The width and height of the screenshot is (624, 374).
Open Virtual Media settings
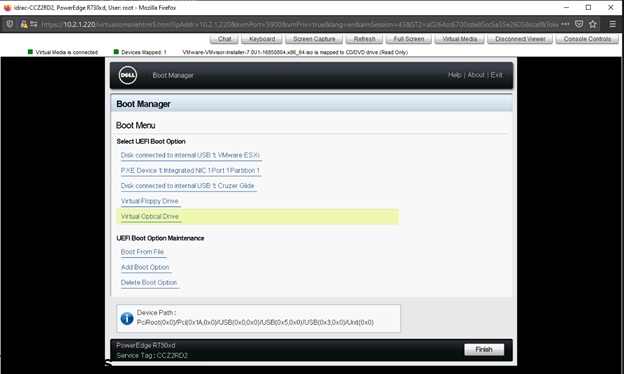coord(460,39)
